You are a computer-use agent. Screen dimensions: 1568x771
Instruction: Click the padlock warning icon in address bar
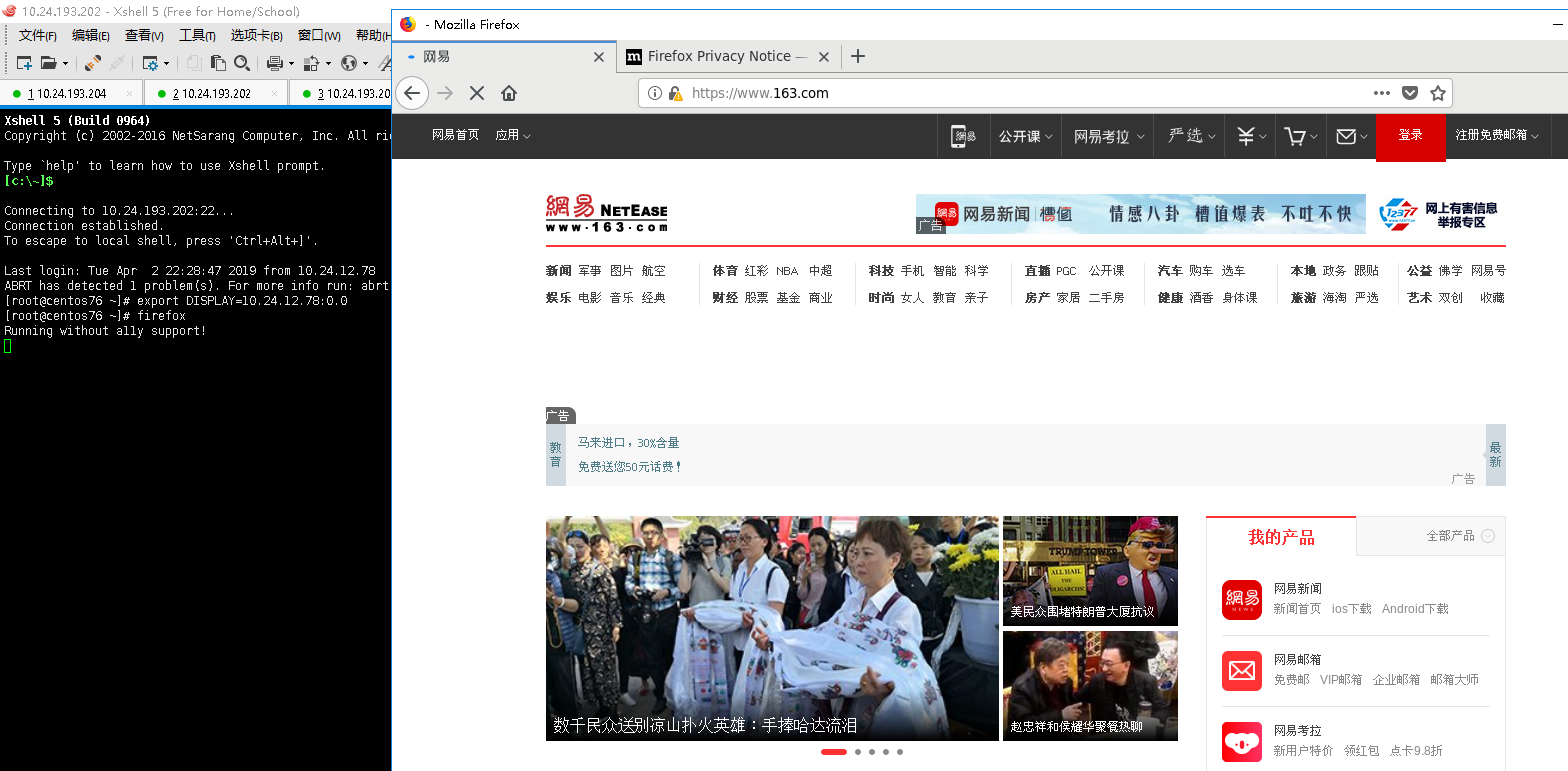(x=676, y=93)
